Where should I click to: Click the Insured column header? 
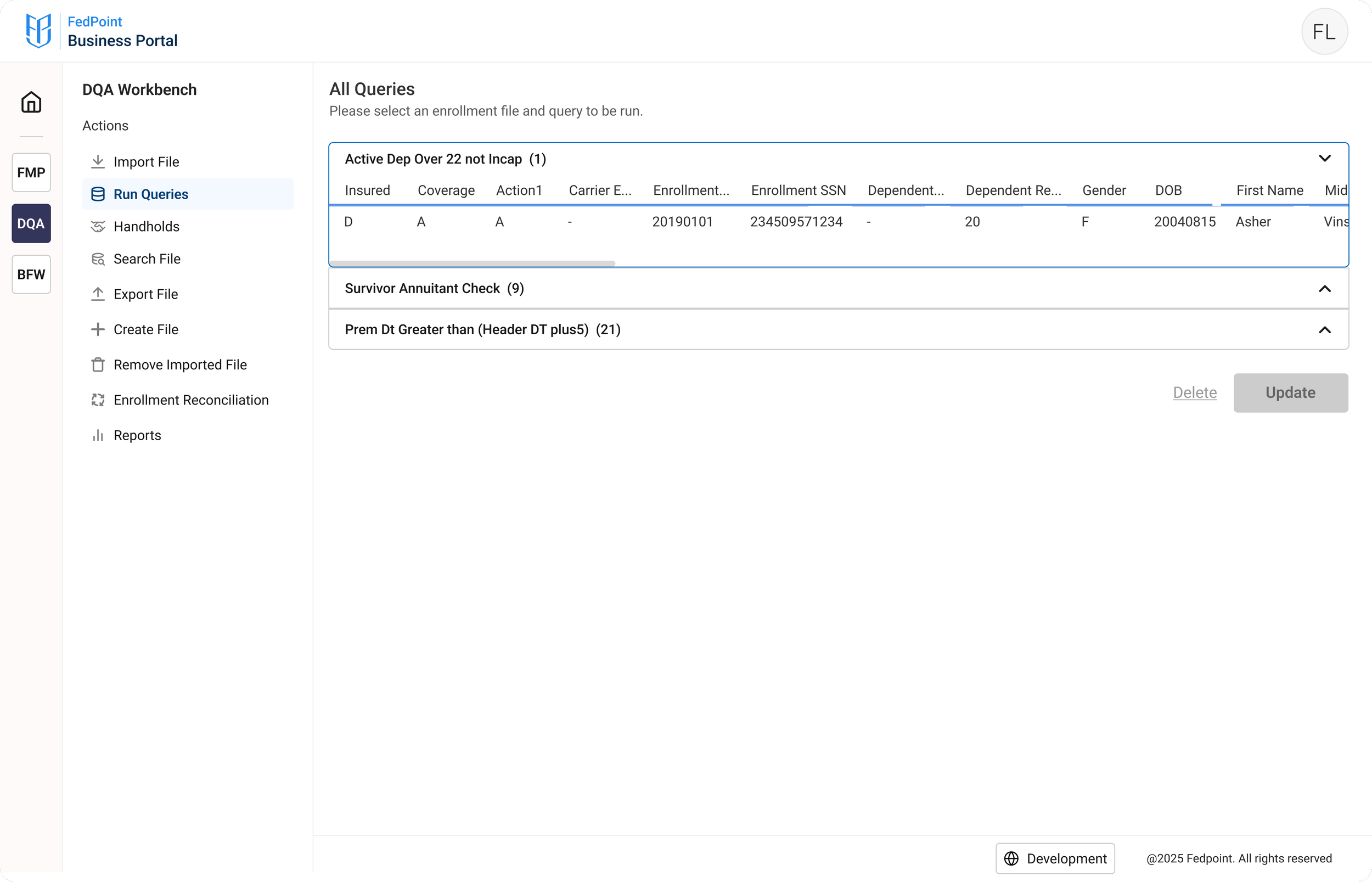pos(367,190)
